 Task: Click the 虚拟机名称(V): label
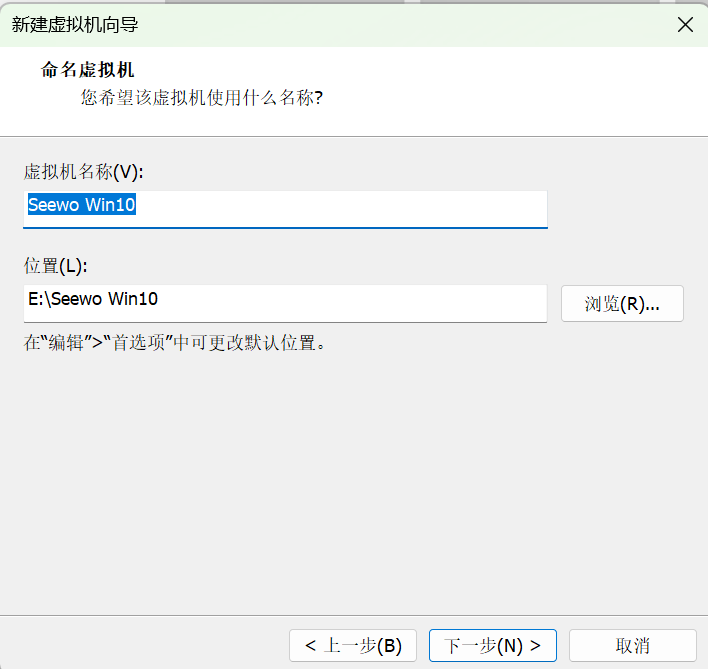[84, 172]
